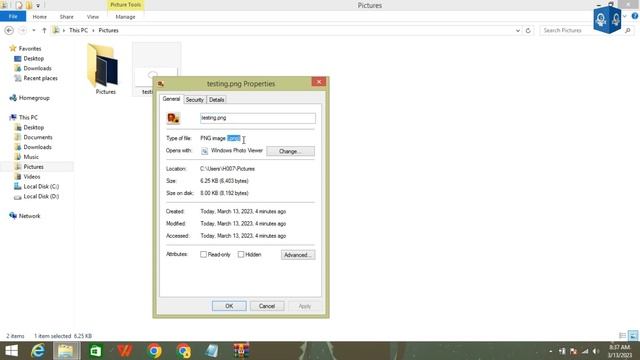Open Documents under This PC
This screenshot has width=640, height=360.
click(x=38, y=137)
